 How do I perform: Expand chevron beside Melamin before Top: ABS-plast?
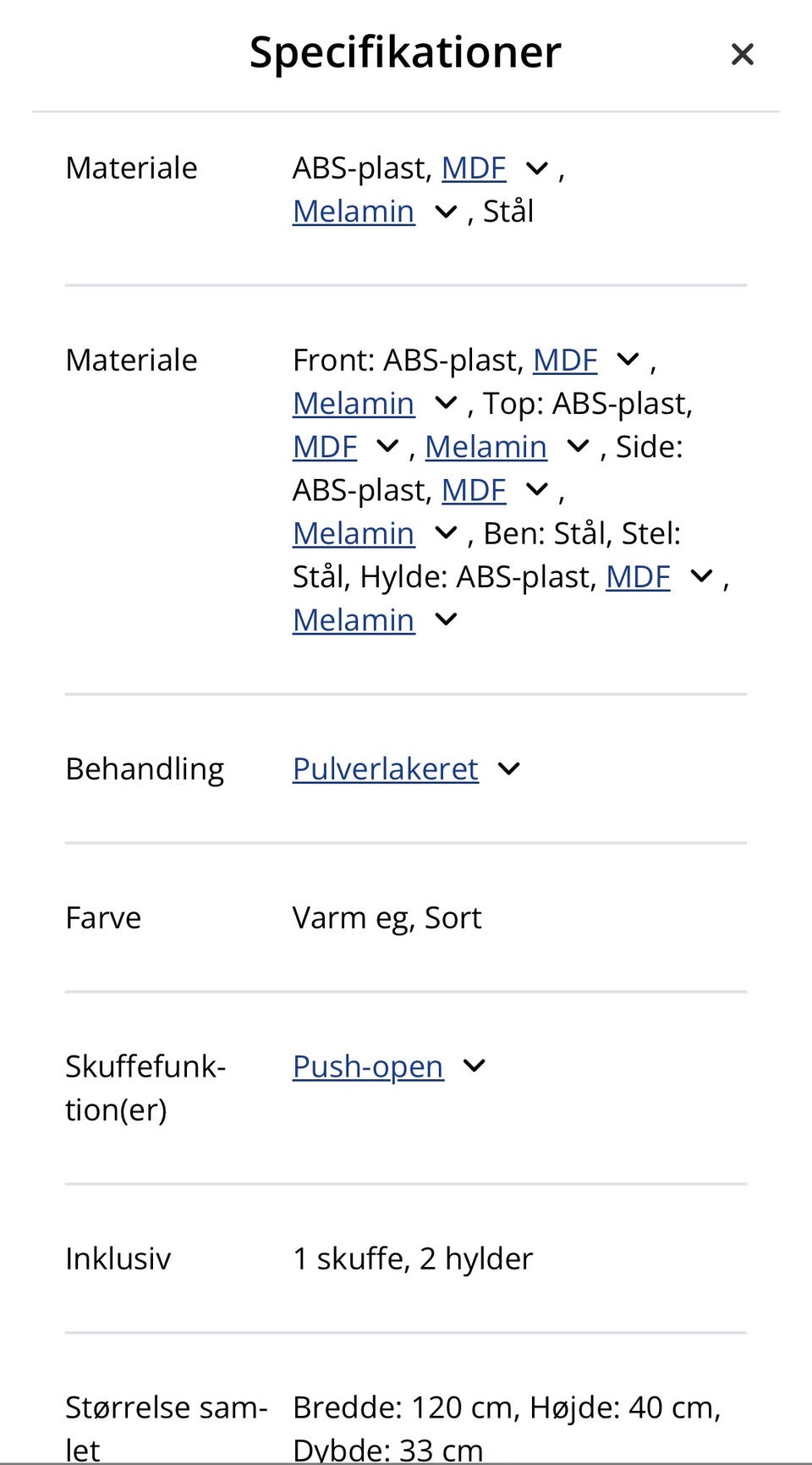pos(446,404)
